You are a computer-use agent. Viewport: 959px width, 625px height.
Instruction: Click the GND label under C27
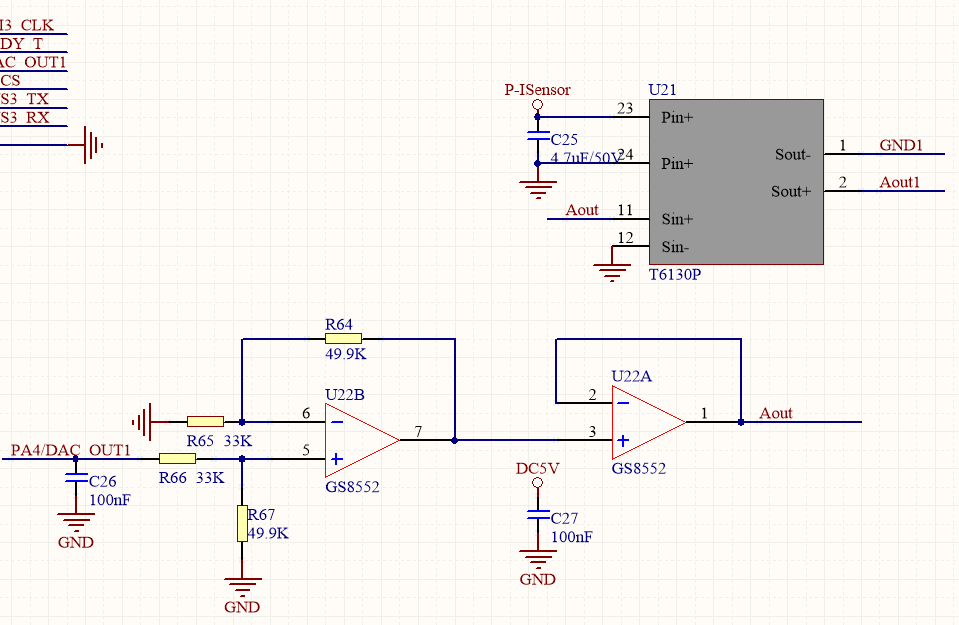click(538, 579)
